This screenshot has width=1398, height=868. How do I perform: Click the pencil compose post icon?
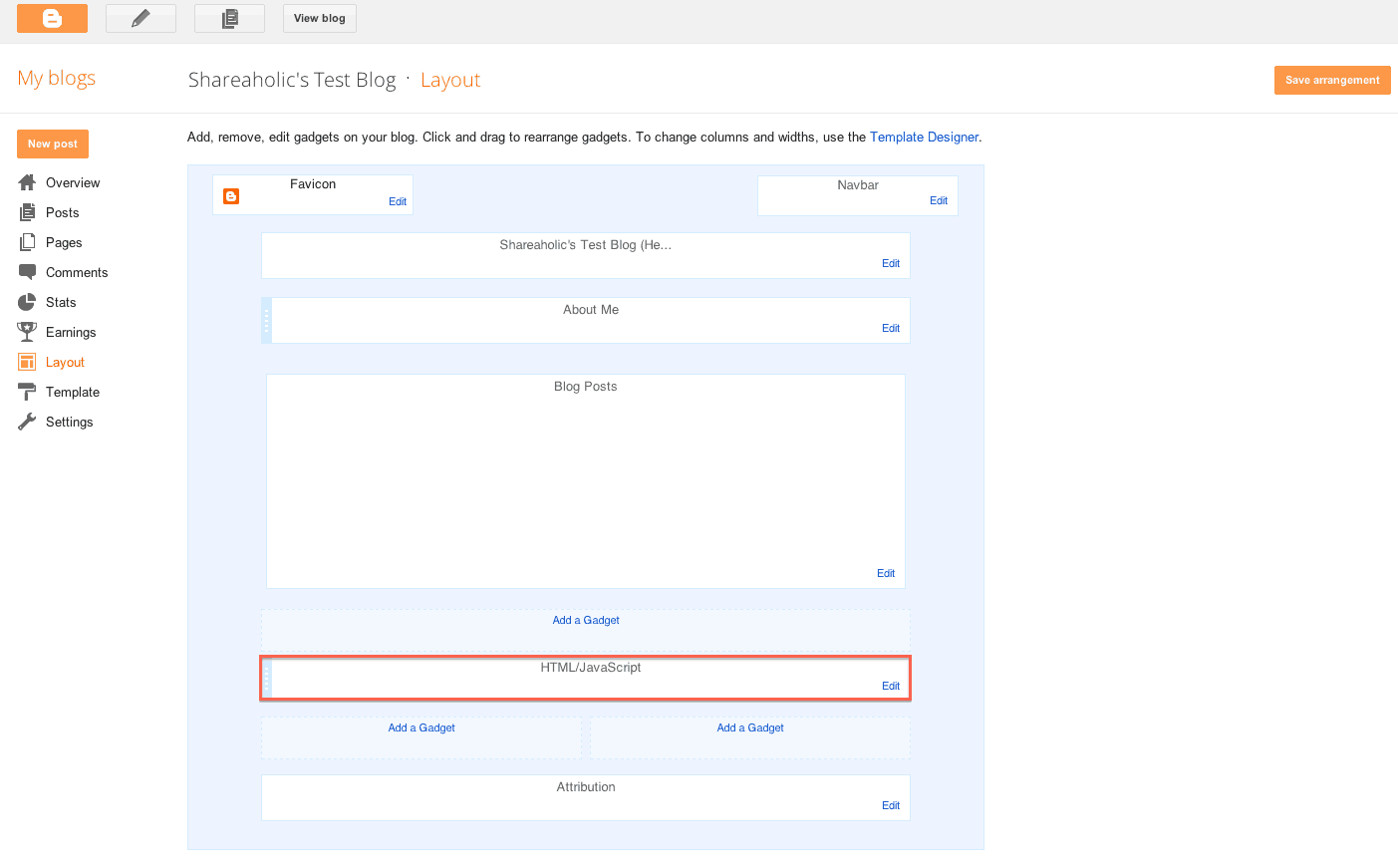coord(140,18)
